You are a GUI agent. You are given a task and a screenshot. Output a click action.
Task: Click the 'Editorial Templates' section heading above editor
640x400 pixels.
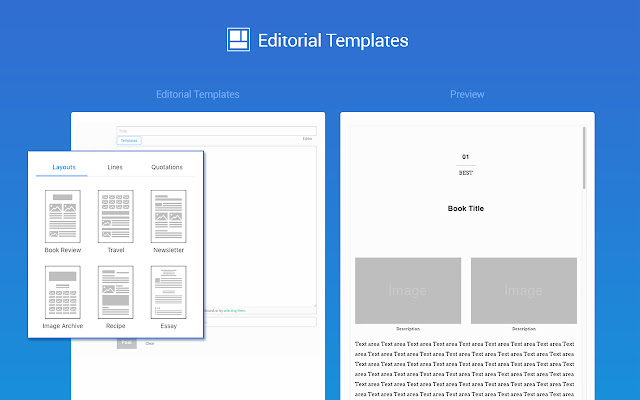(198, 94)
